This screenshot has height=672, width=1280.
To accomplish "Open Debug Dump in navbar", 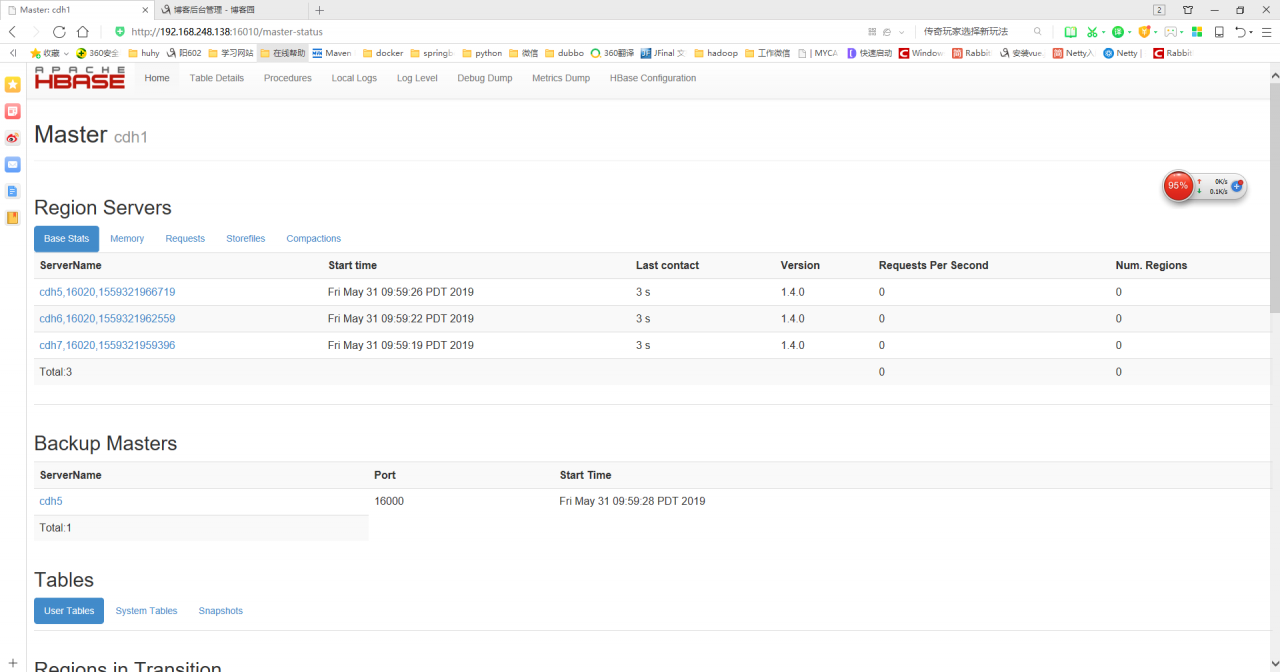I will pos(485,78).
